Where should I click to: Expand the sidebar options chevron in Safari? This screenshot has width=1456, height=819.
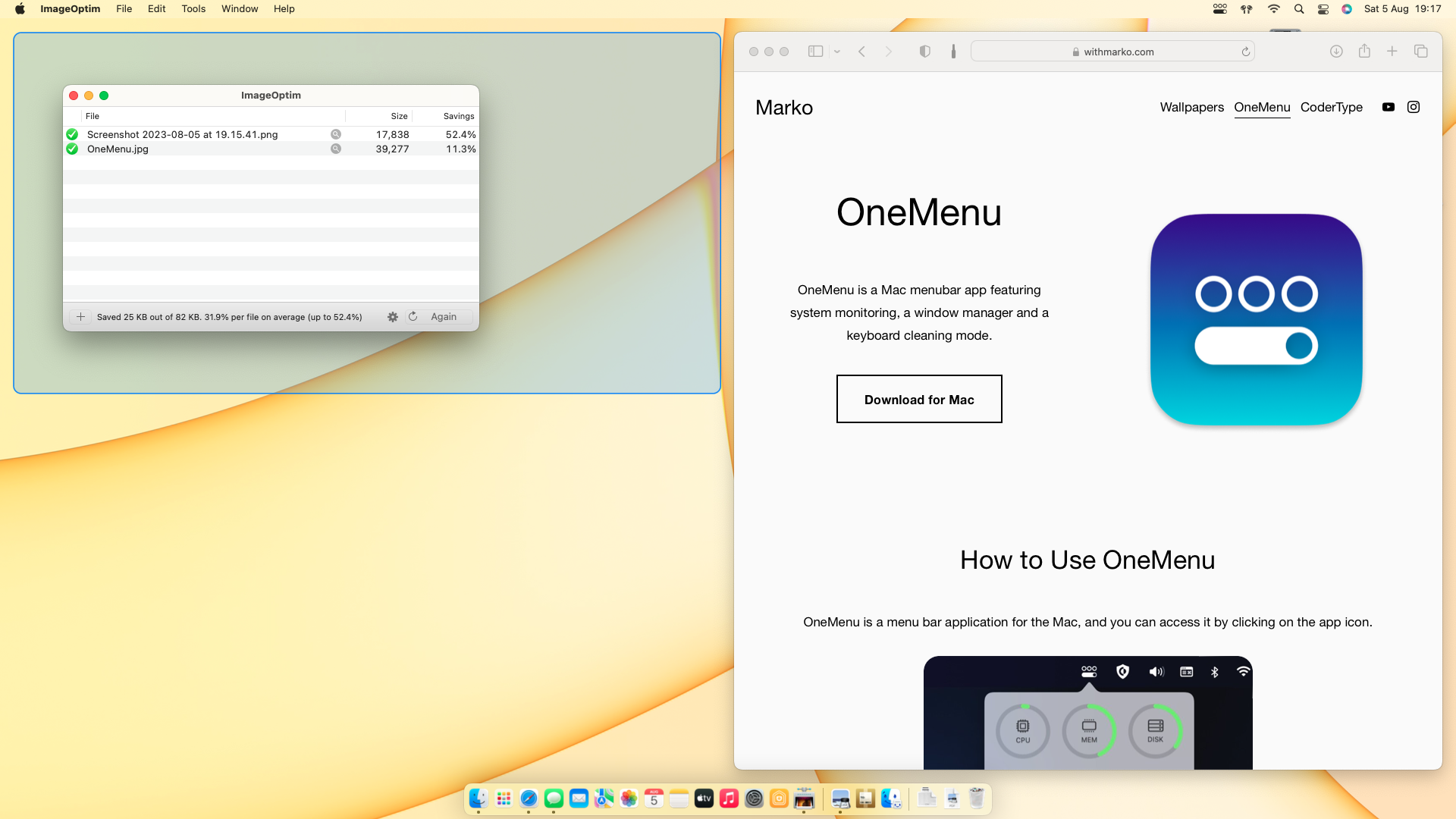tap(836, 51)
